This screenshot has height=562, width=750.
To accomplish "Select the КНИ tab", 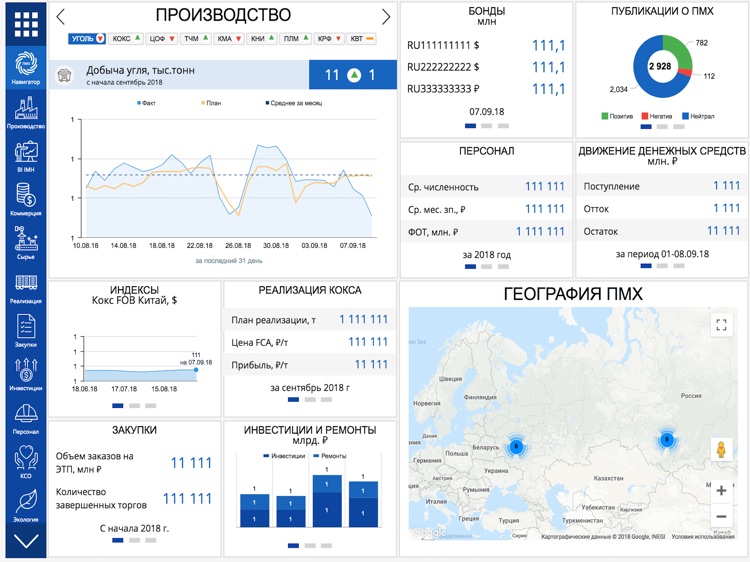I will coord(262,39).
